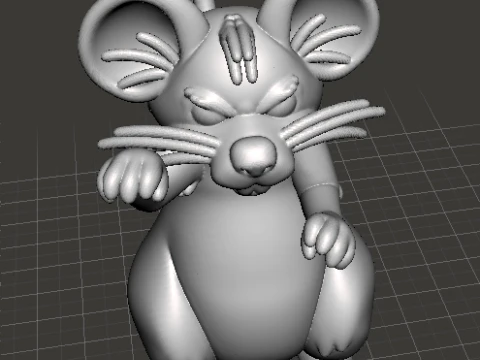480x360 pixels.
Task: Click the nose of the mouse model
Action: click(x=253, y=156)
